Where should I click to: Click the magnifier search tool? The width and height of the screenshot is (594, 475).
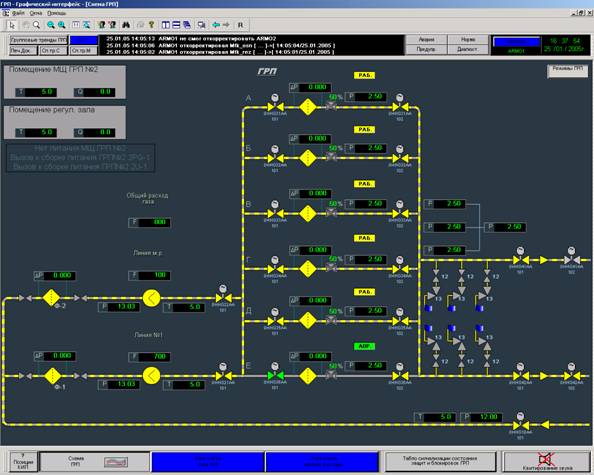tap(36, 25)
